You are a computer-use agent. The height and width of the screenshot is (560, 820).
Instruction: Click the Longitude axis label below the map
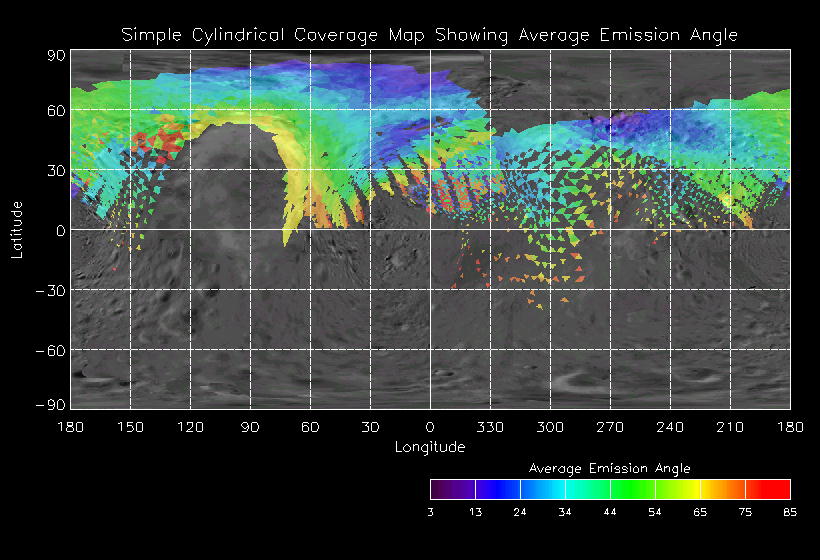pyautogui.click(x=430, y=447)
